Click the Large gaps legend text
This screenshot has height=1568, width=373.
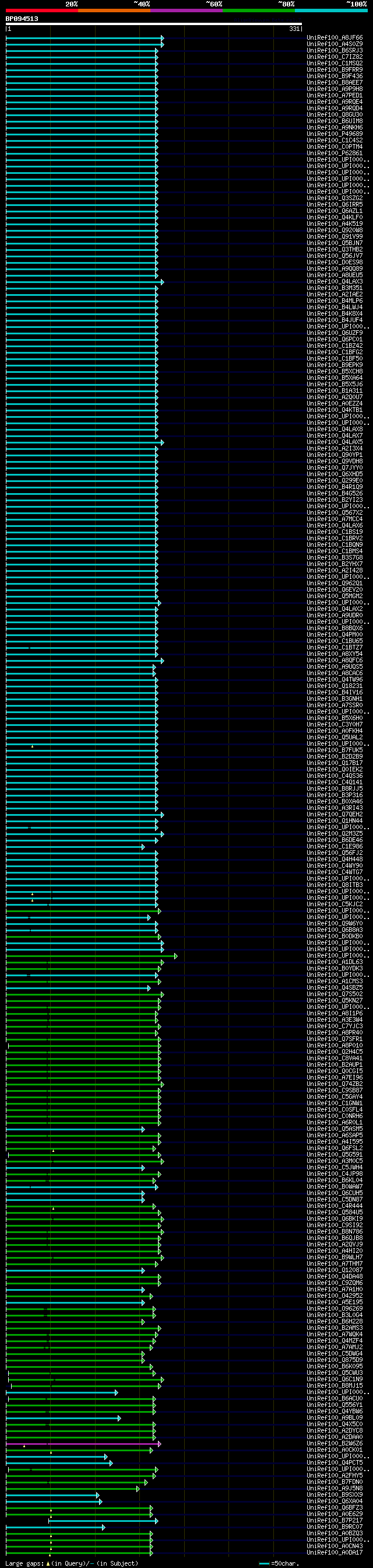click(72, 1563)
